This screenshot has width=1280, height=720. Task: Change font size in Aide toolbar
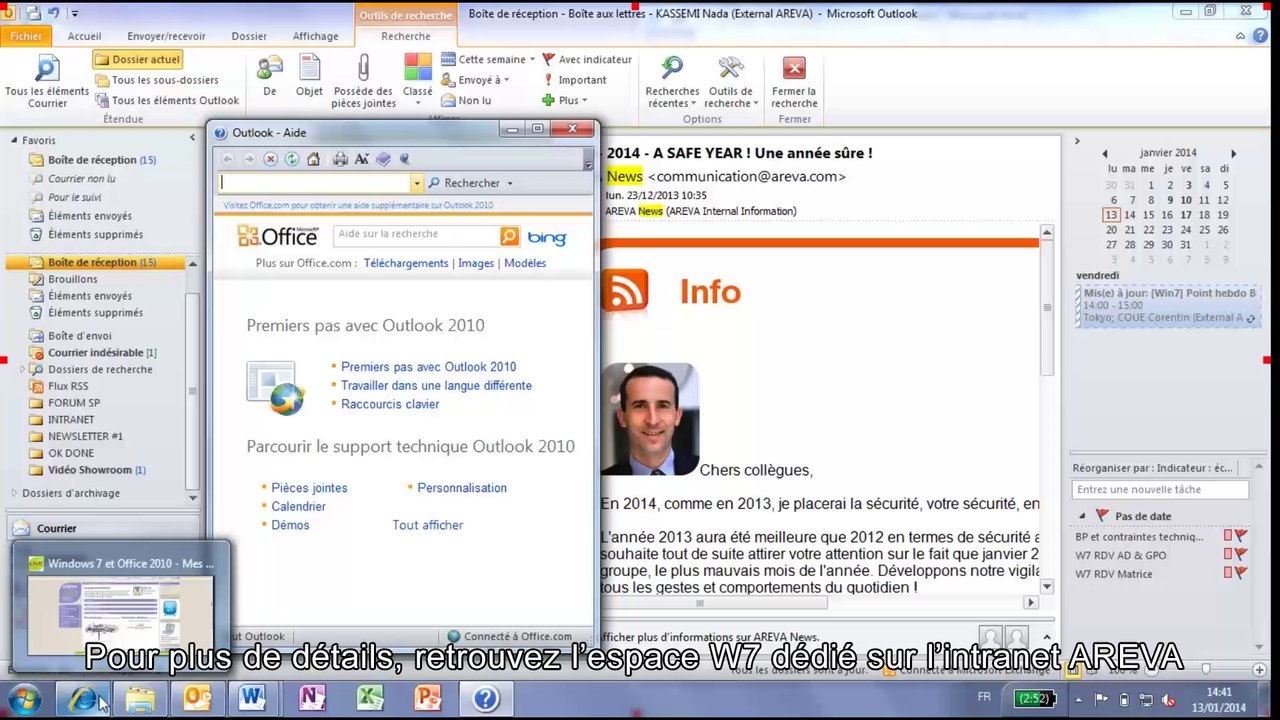[x=362, y=159]
